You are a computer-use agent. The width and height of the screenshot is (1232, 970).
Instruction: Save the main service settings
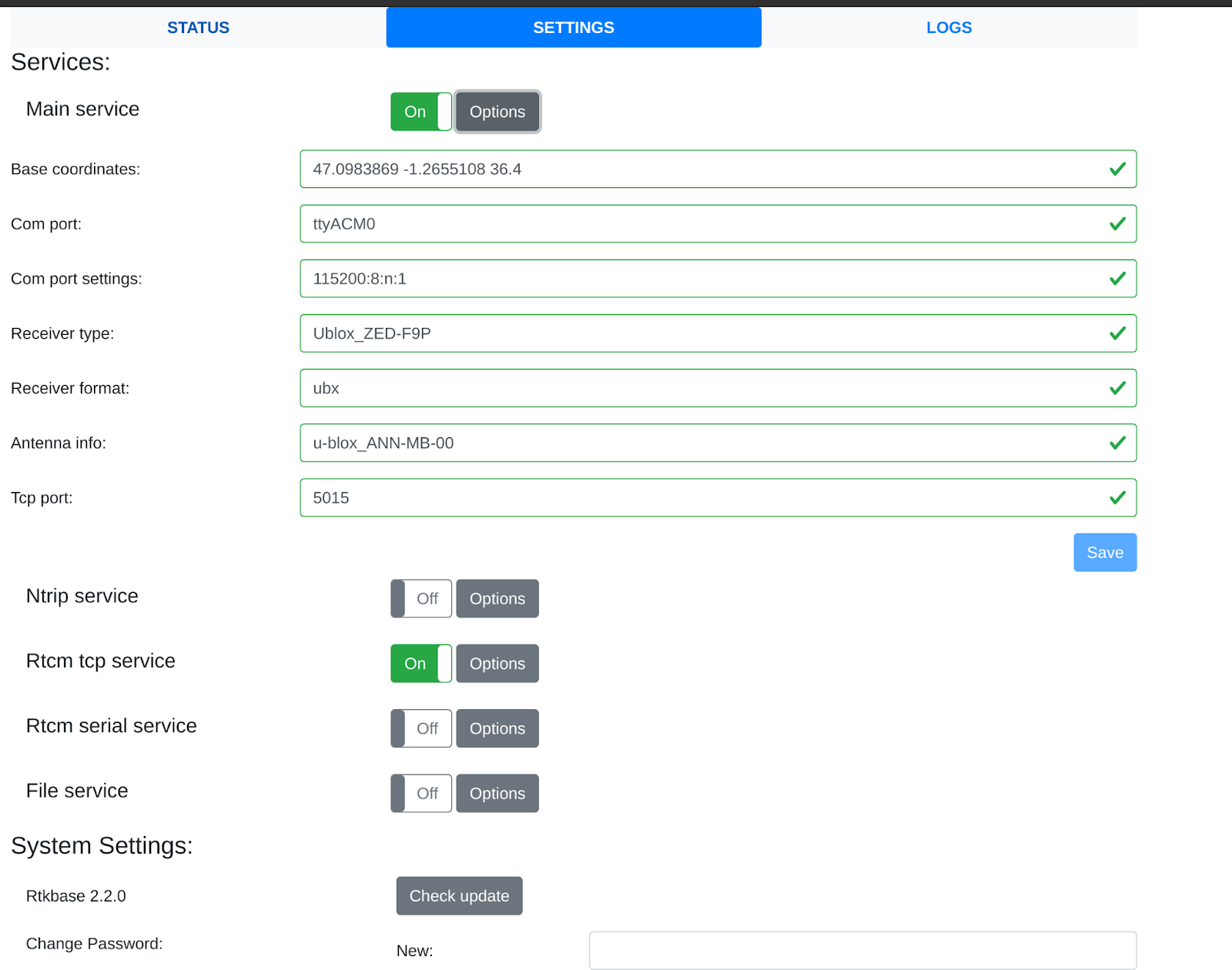click(1105, 553)
